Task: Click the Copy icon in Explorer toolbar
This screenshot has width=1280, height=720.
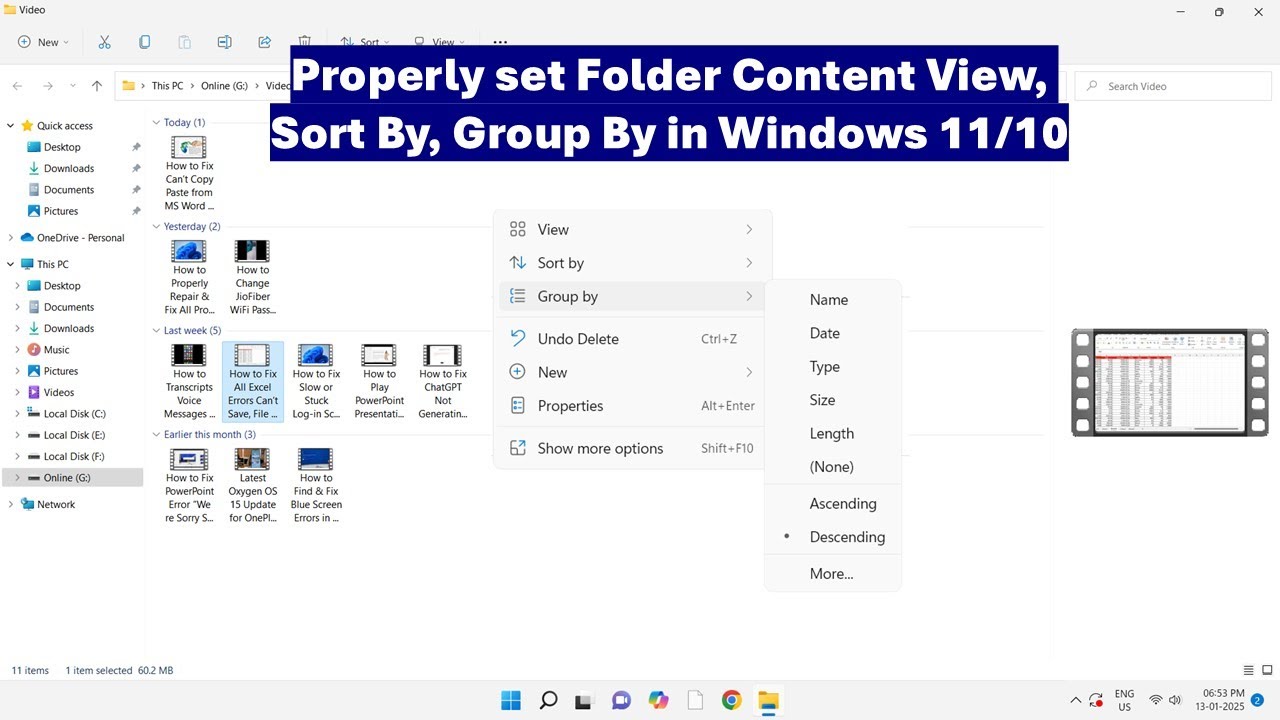Action: tap(144, 42)
